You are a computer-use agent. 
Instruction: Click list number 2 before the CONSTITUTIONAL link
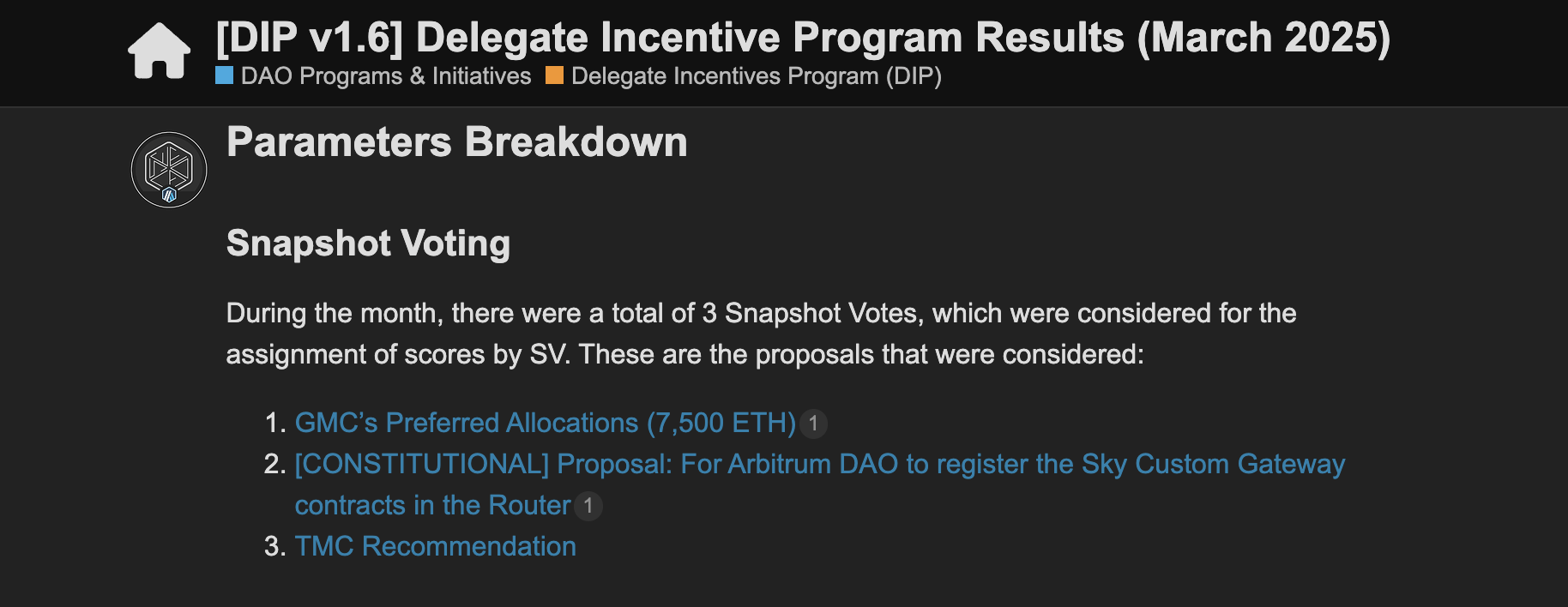point(274,464)
